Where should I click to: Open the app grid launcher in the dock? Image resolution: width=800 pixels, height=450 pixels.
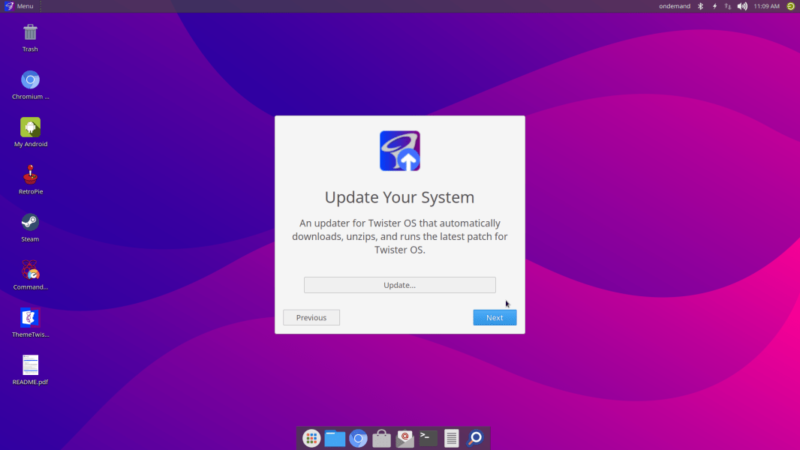(311, 438)
